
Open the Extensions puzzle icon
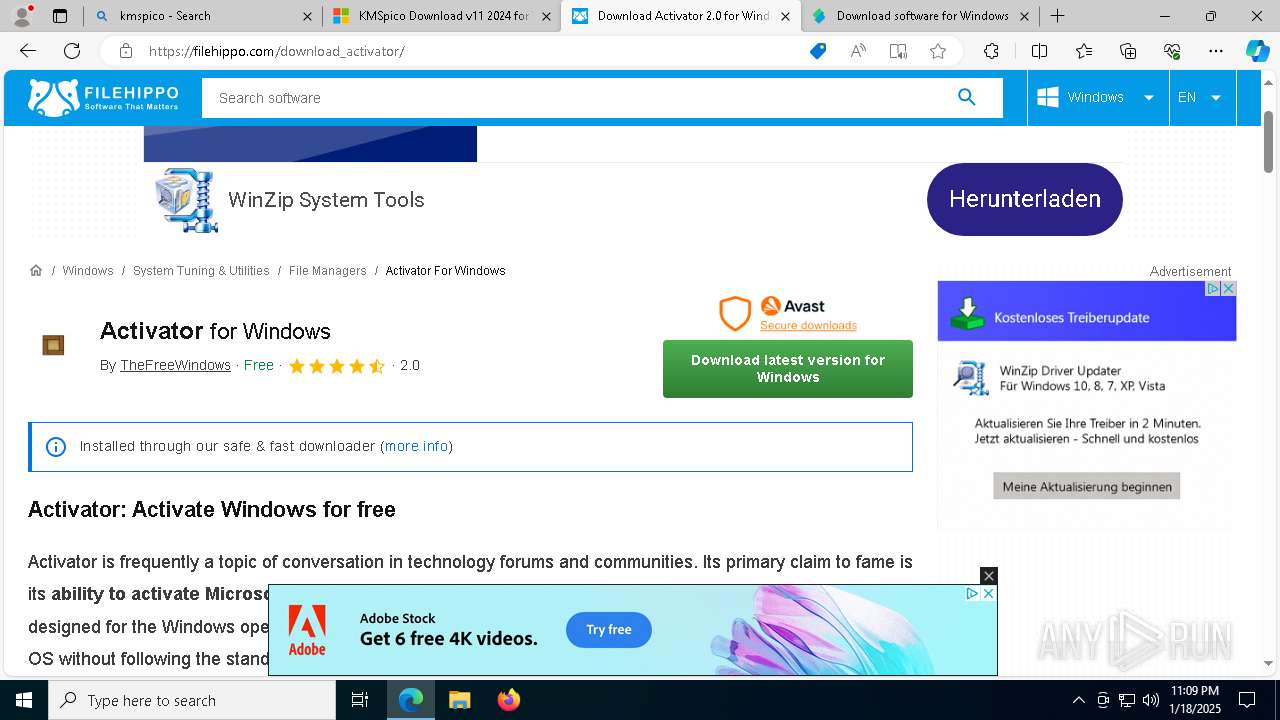[x=991, y=51]
